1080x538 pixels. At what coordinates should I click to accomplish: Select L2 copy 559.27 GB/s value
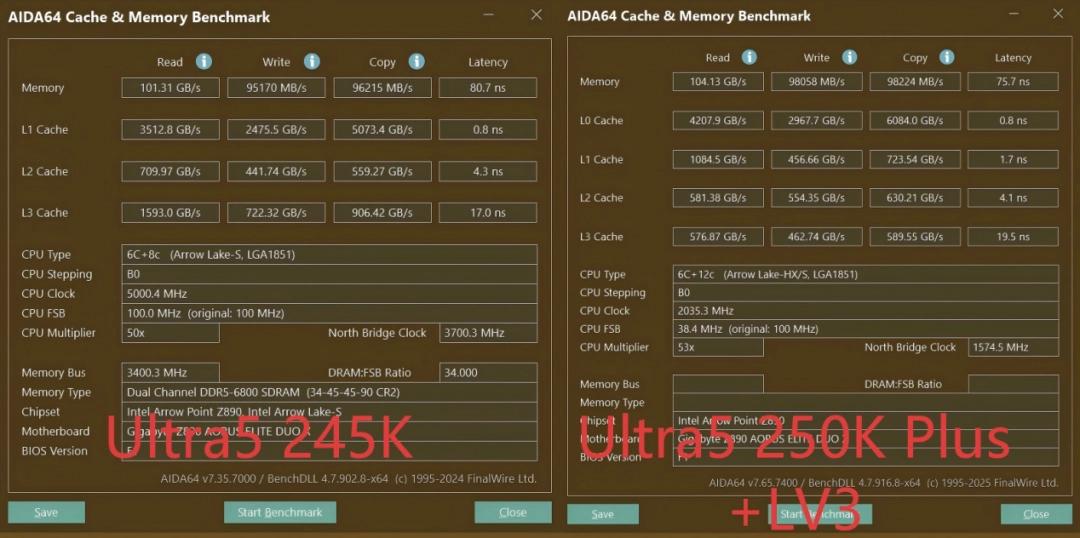(x=383, y=172)
